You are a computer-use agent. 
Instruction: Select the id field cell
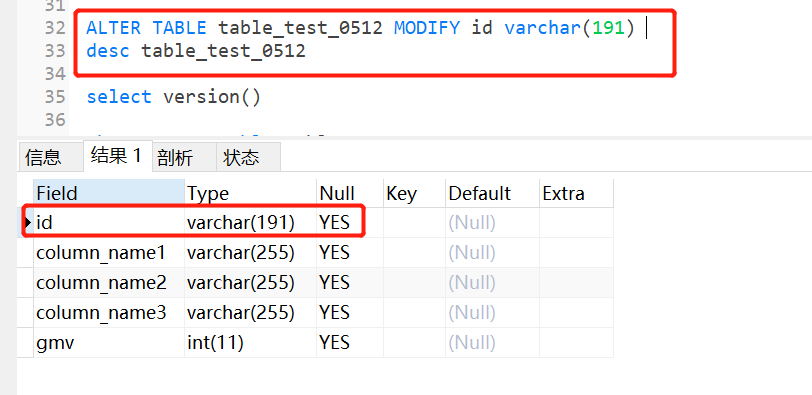point(109,223)
